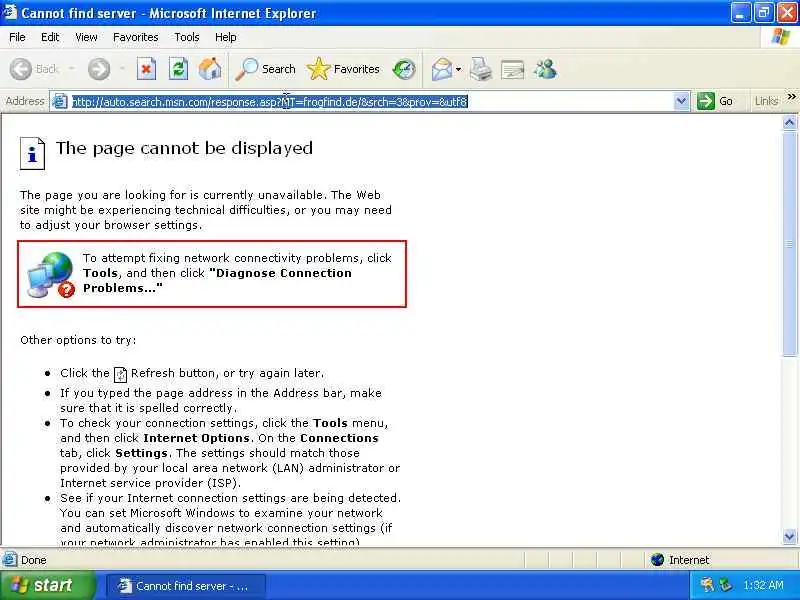Click the Windows flag logo throbber
Image resolution: width=800 pixels, height=600 pixels.
[781, 37]
